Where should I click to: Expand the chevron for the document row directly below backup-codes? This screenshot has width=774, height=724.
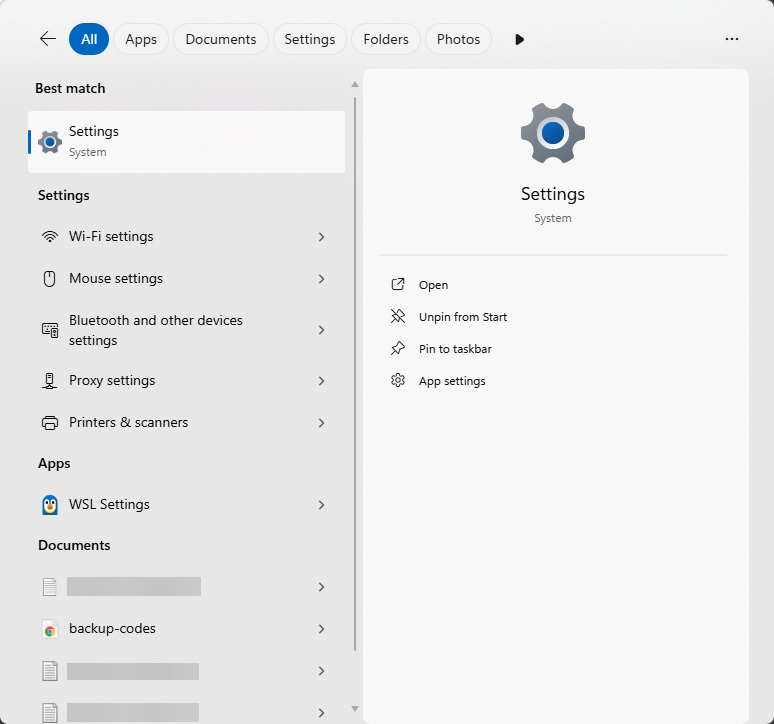point(321,671)
